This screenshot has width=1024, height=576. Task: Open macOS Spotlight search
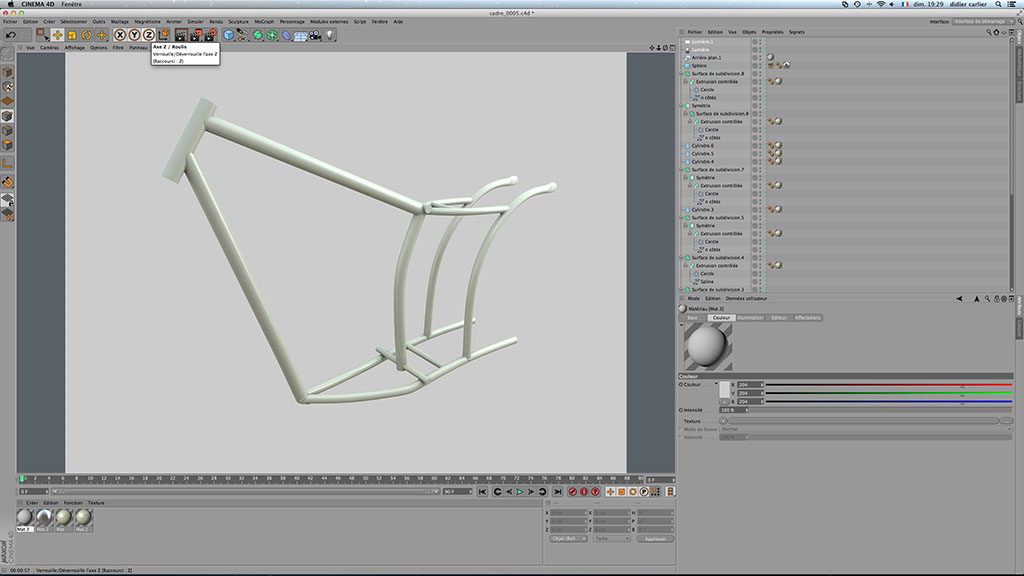coord(999,4)
